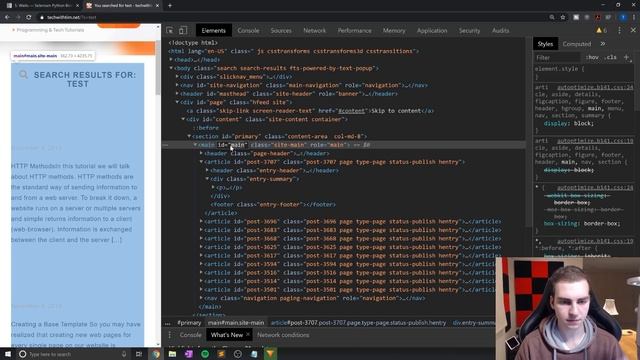Open the Performance tab
Screen dimensions: 640x360
(354, 31)
